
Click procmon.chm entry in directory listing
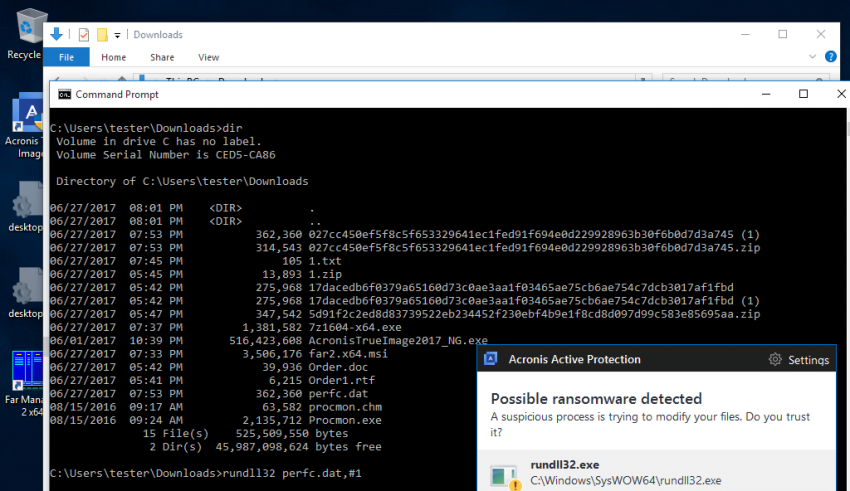[345, 407]
